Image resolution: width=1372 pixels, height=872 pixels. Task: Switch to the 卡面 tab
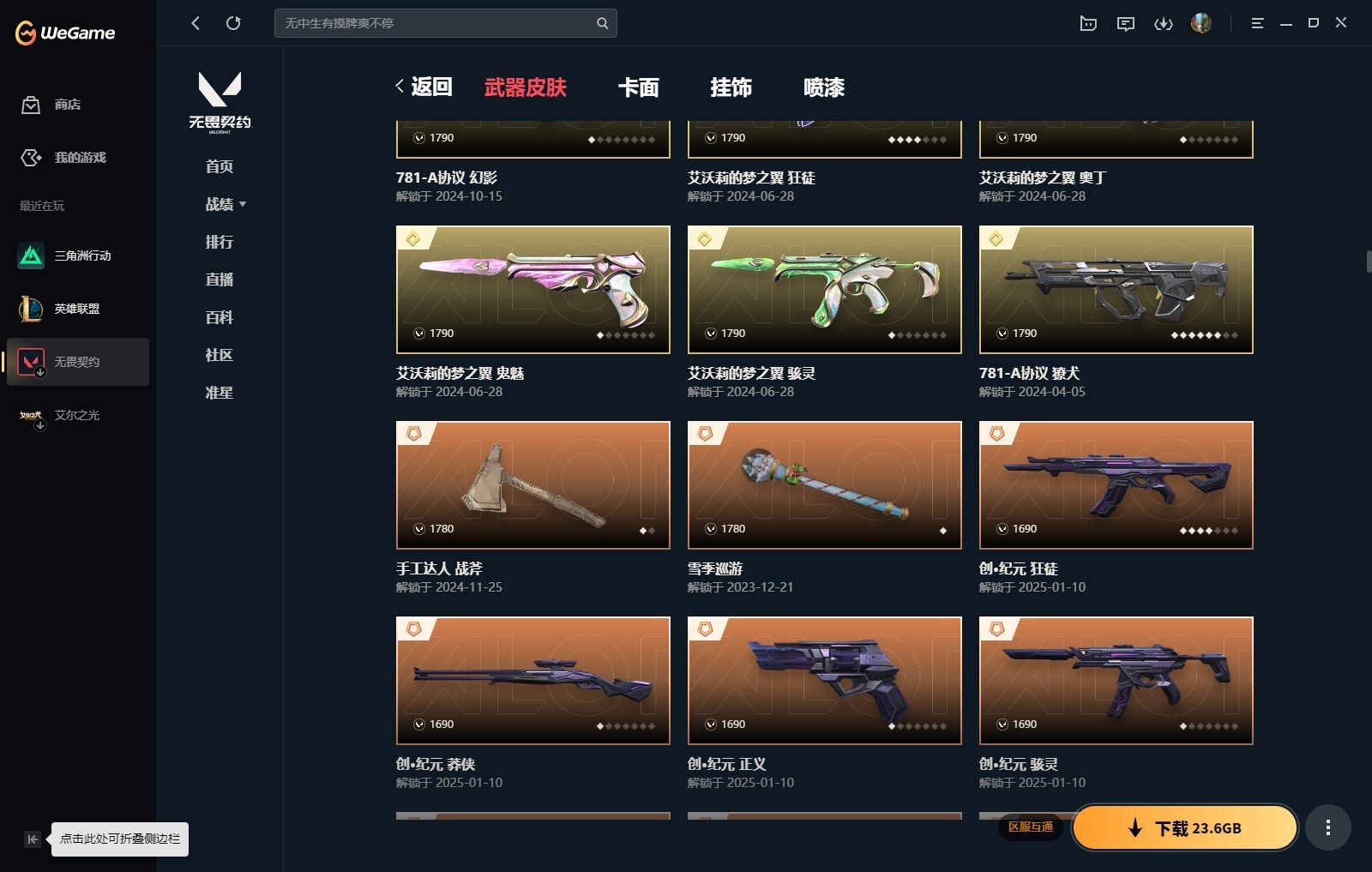click(639, 87)
